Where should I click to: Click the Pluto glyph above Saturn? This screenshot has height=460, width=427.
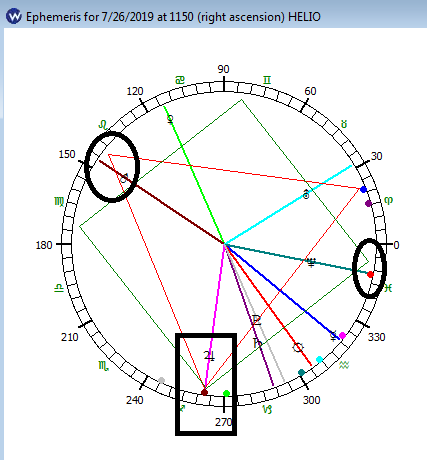tap(257, 320)
